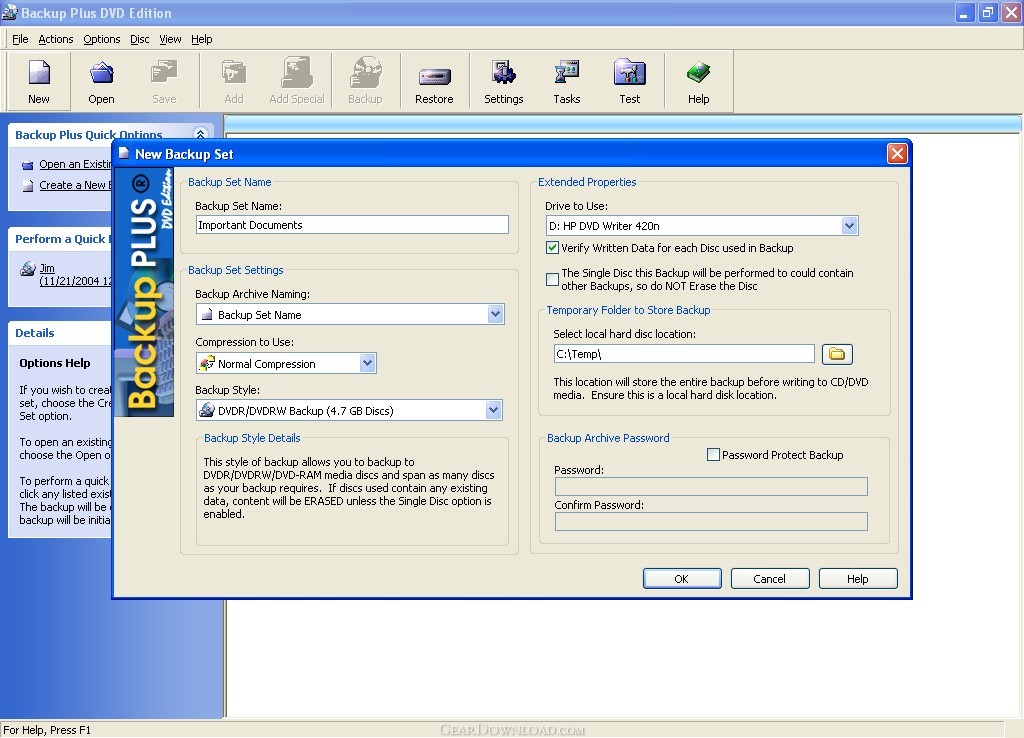This screenshot has width=1024, height=738.
Task: Collapse the Backup Plus Quick Options panel
Action: 200,134
